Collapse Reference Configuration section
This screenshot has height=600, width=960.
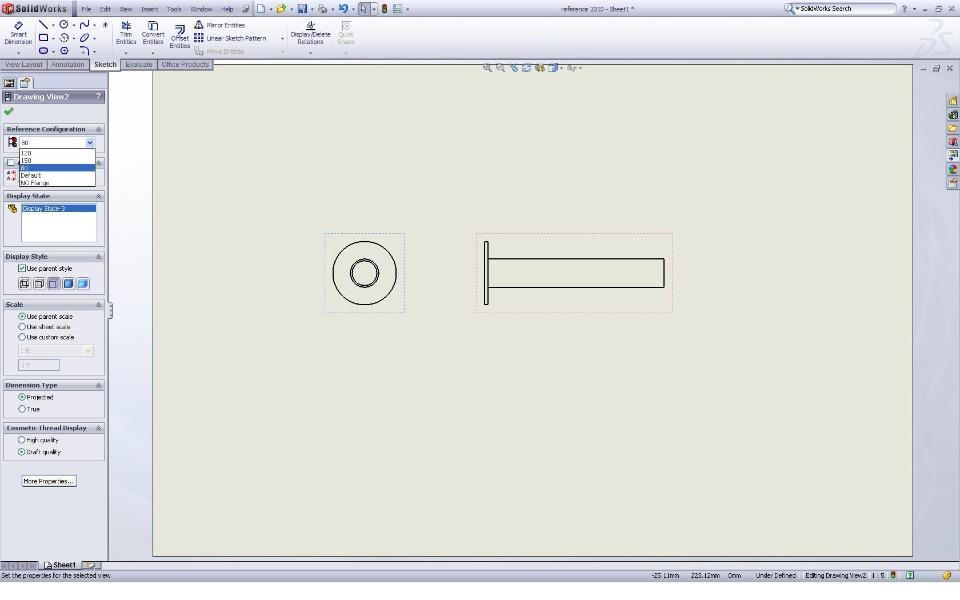[x=98, y=129]
